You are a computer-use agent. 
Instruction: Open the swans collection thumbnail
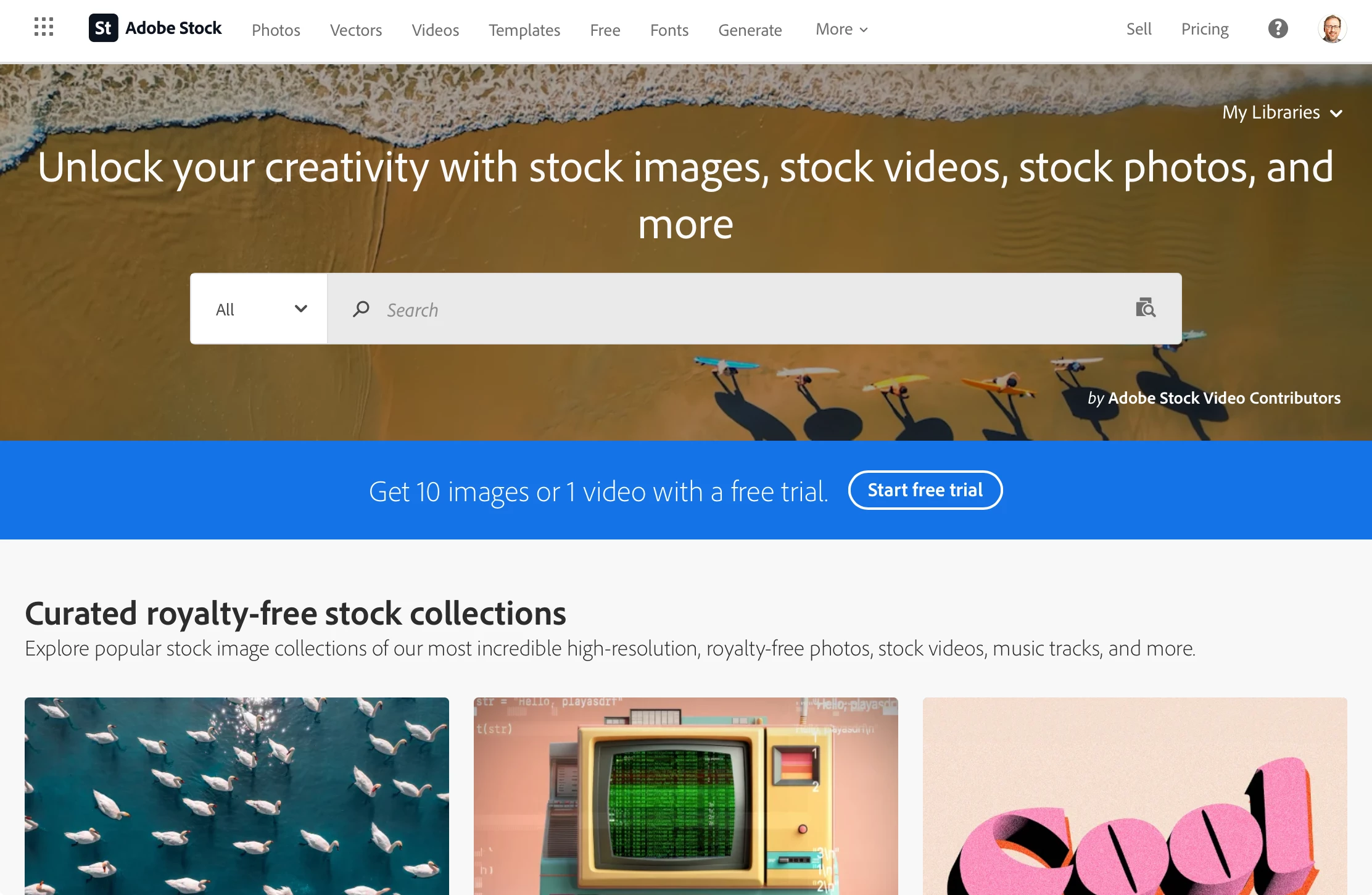click(x=237, y=796)
